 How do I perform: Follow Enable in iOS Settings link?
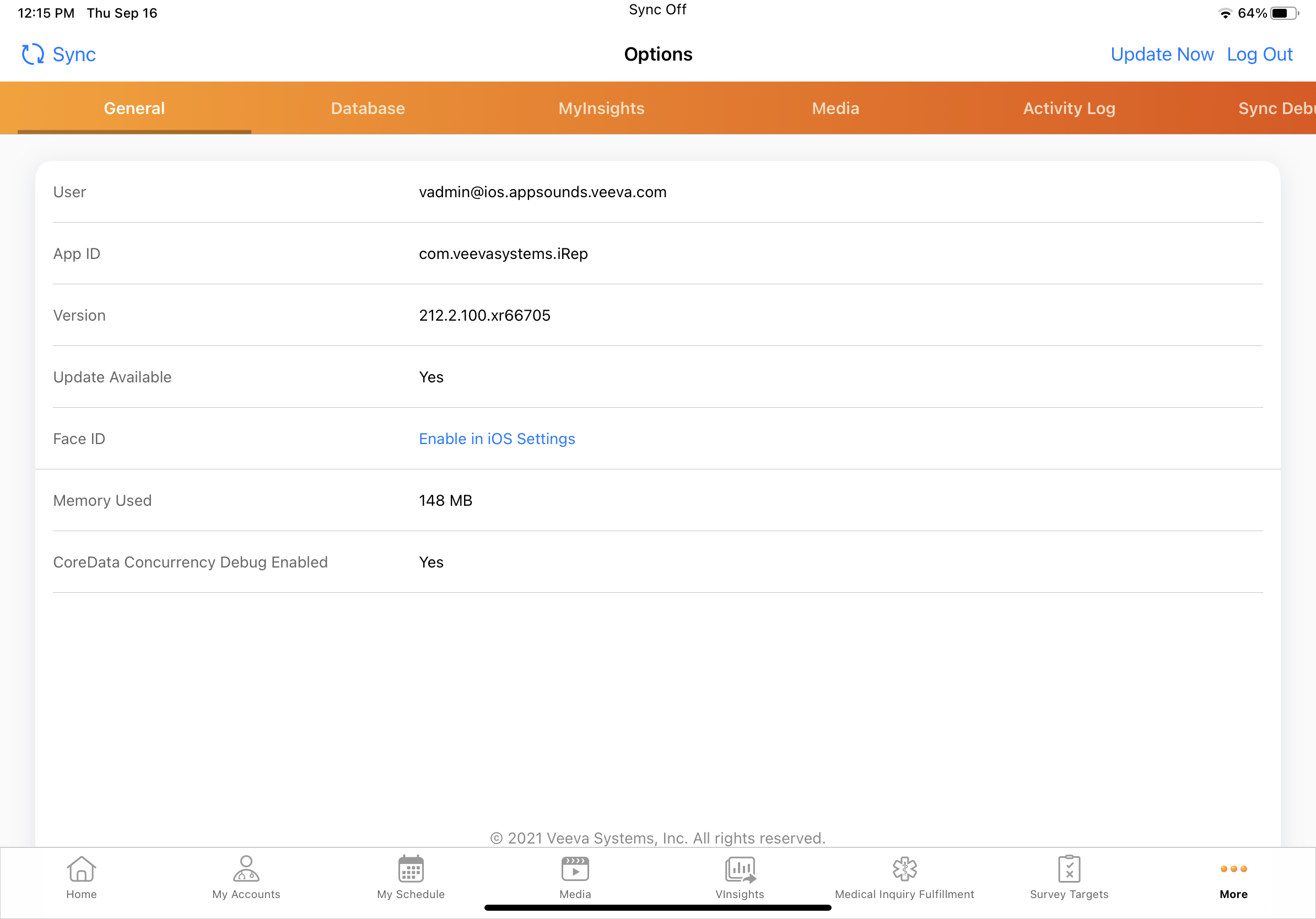(x=497, y=439)
